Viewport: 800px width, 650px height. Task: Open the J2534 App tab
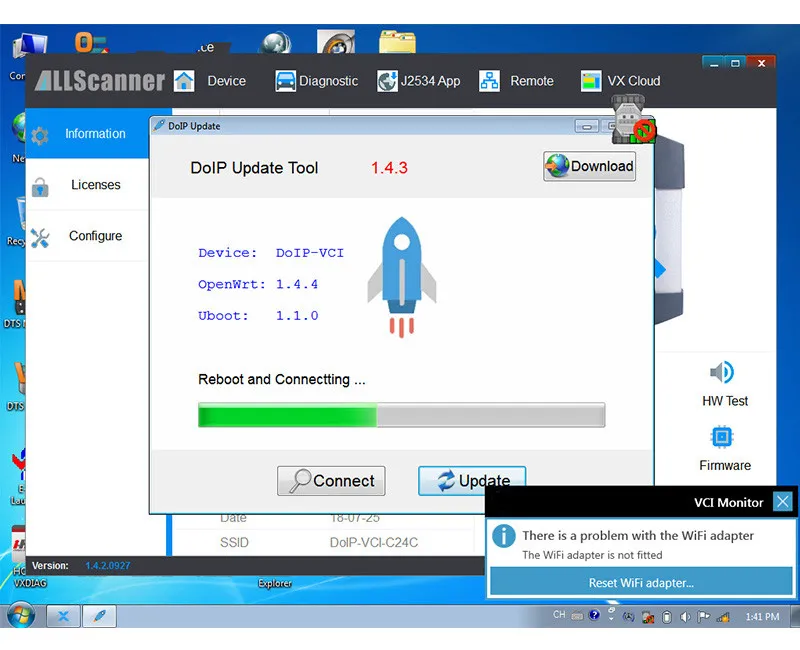coord(431,81)
